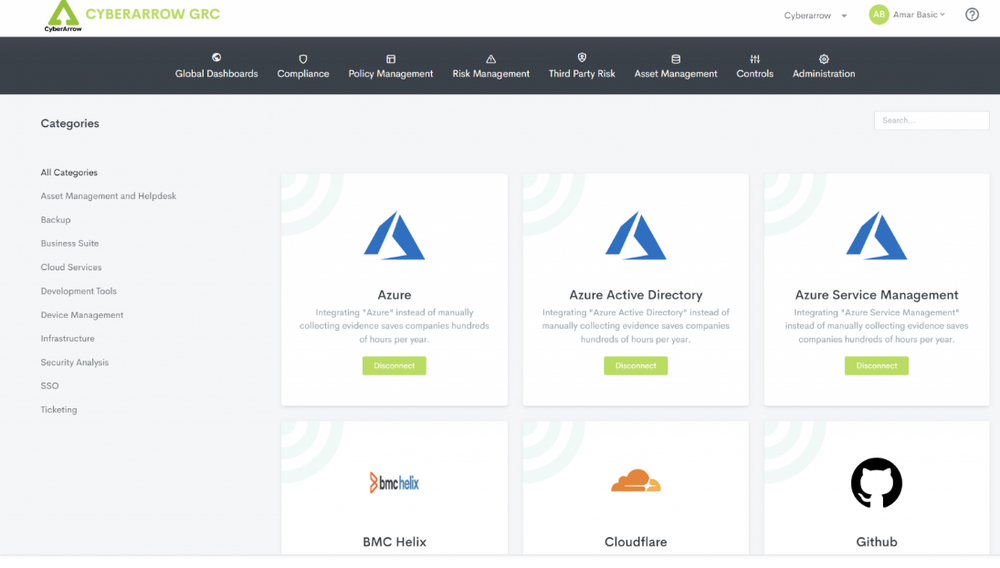Click the Risk Management warning triangle icon
Image resolution: width=1000 pixels, height=568 pixels.
pos(490,59)
